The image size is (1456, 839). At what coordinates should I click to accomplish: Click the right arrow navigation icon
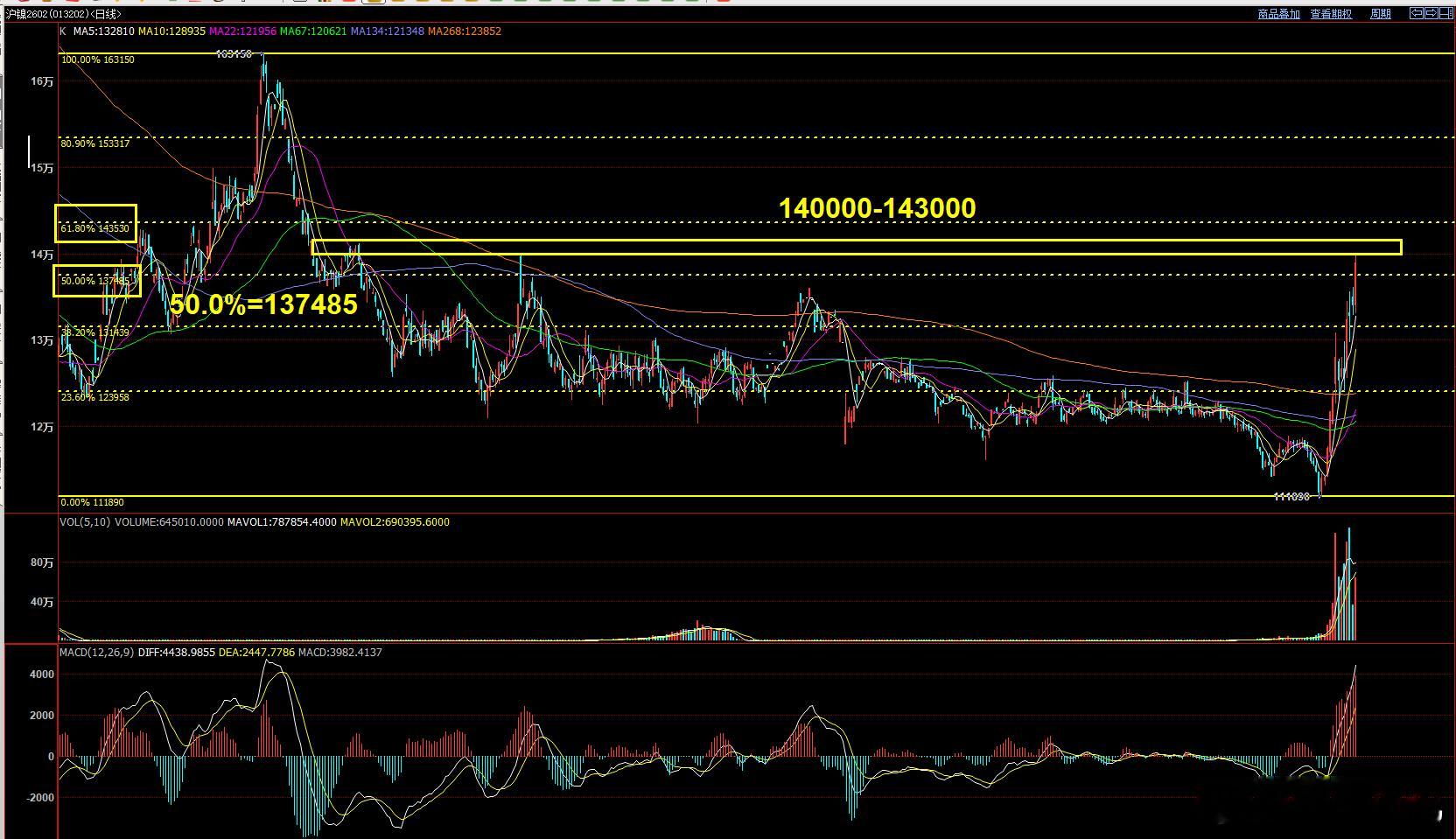tap(1431, 13)
